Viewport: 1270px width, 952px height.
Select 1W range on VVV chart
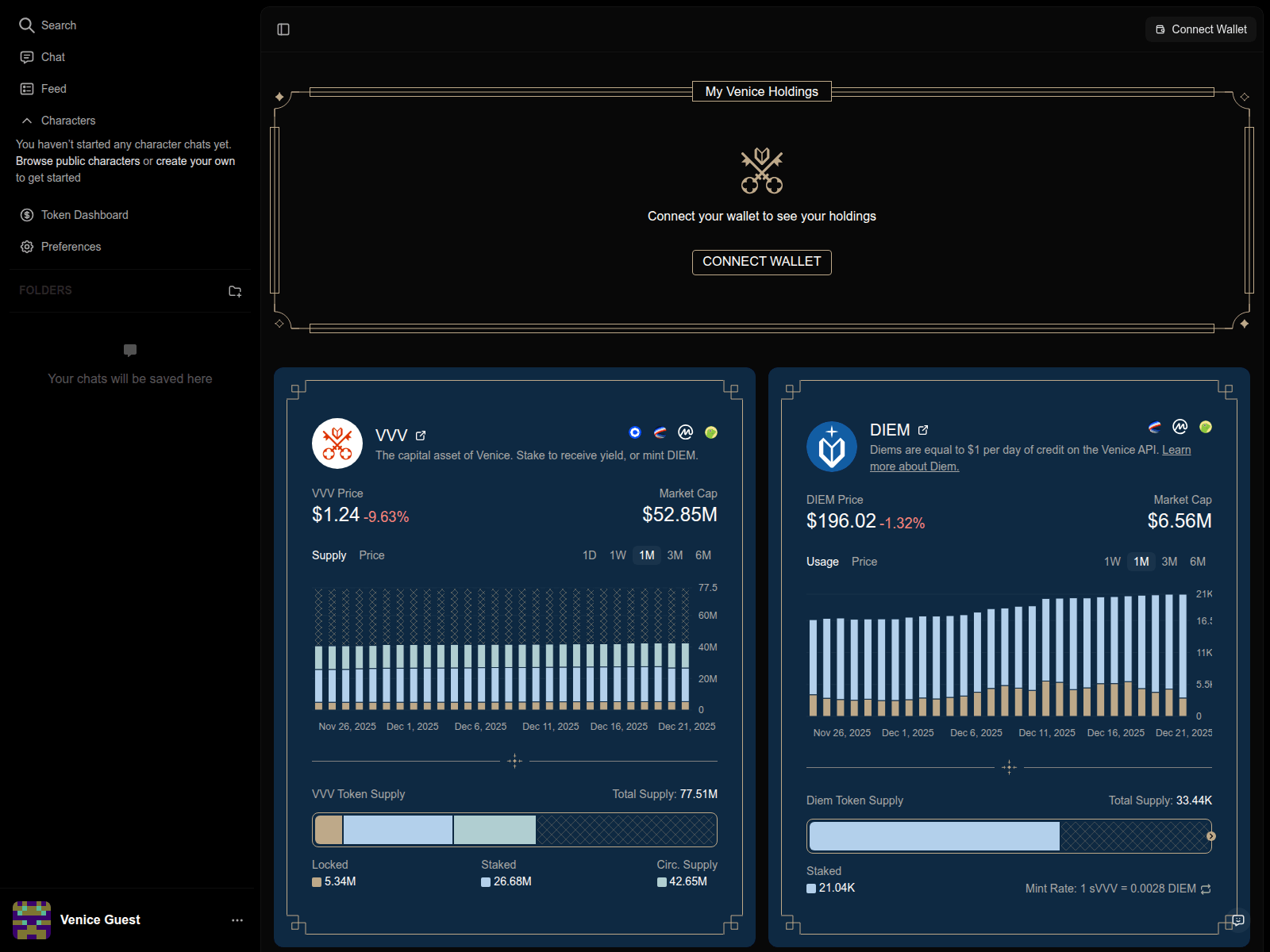coord(618,555)
